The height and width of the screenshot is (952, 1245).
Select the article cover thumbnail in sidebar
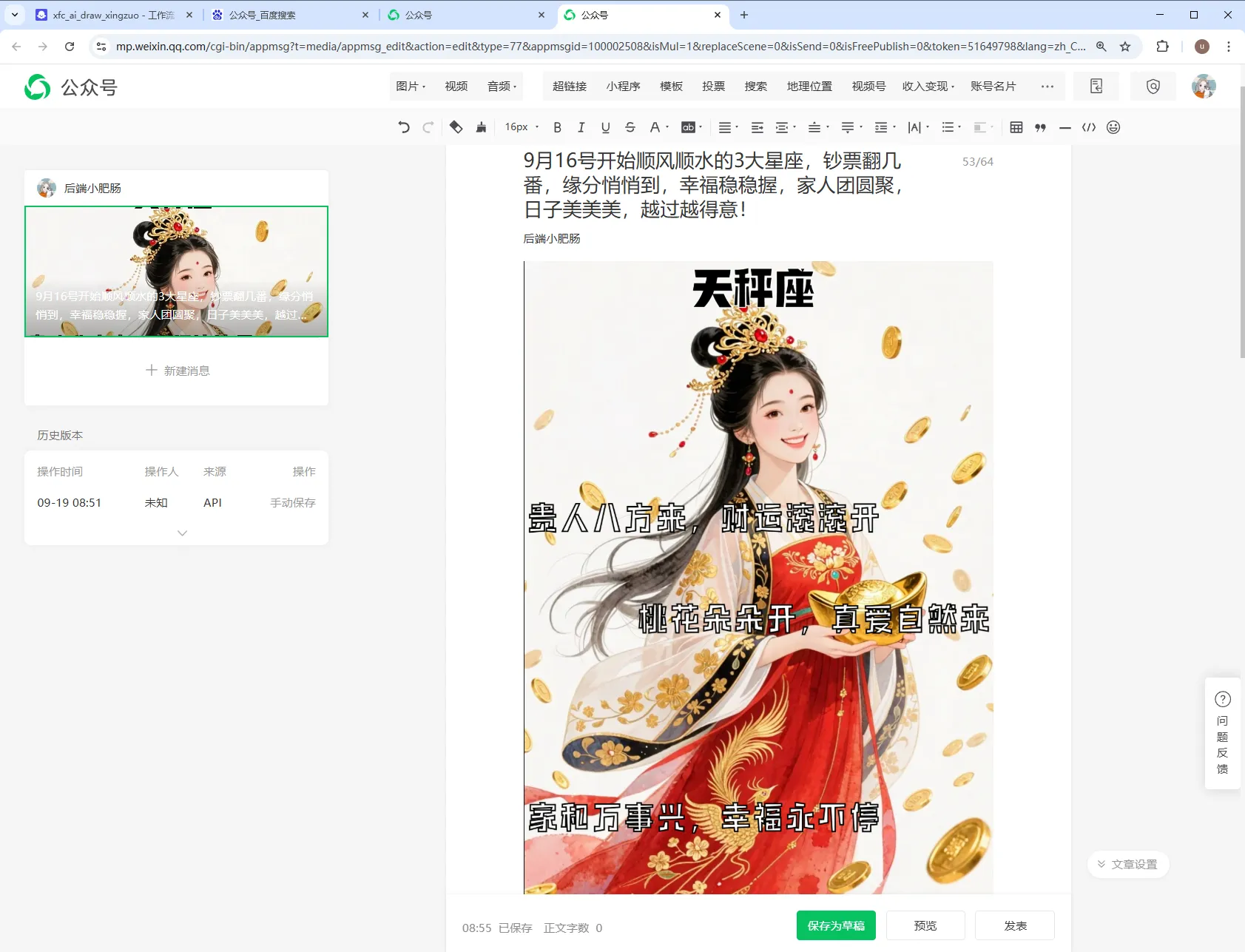pos(177,271)
